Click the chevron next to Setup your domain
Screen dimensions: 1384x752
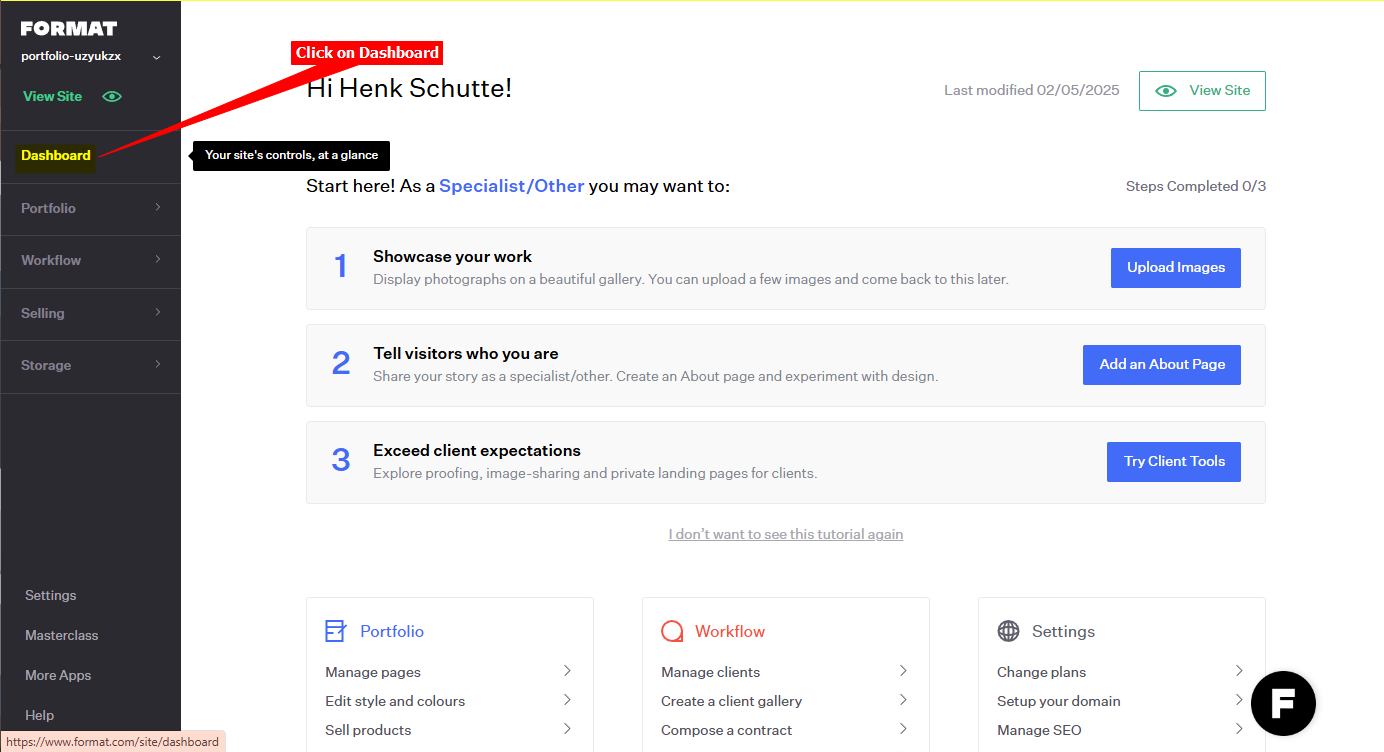[1239, 699]
